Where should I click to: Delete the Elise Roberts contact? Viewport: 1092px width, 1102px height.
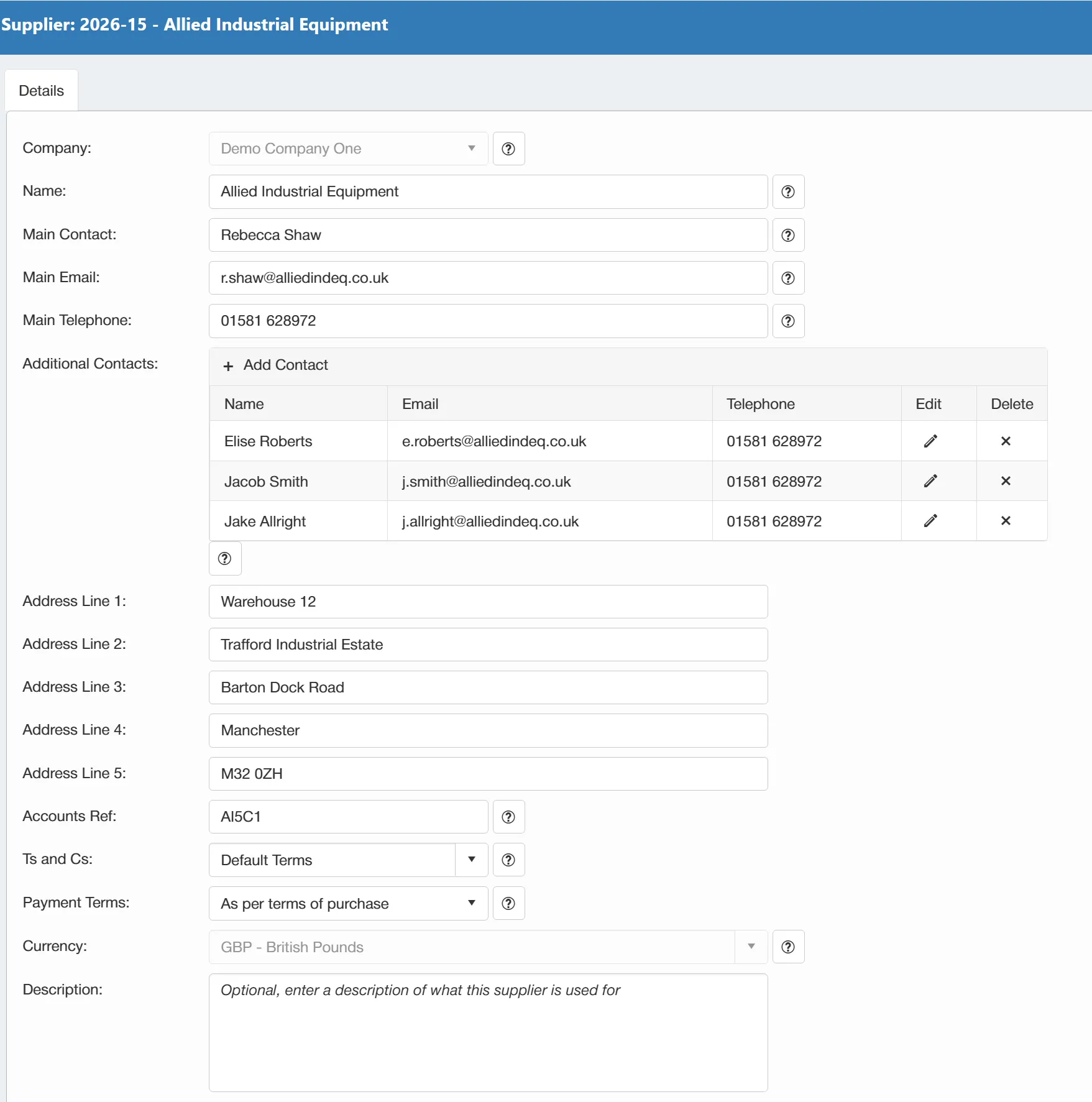pos(1006,441)
